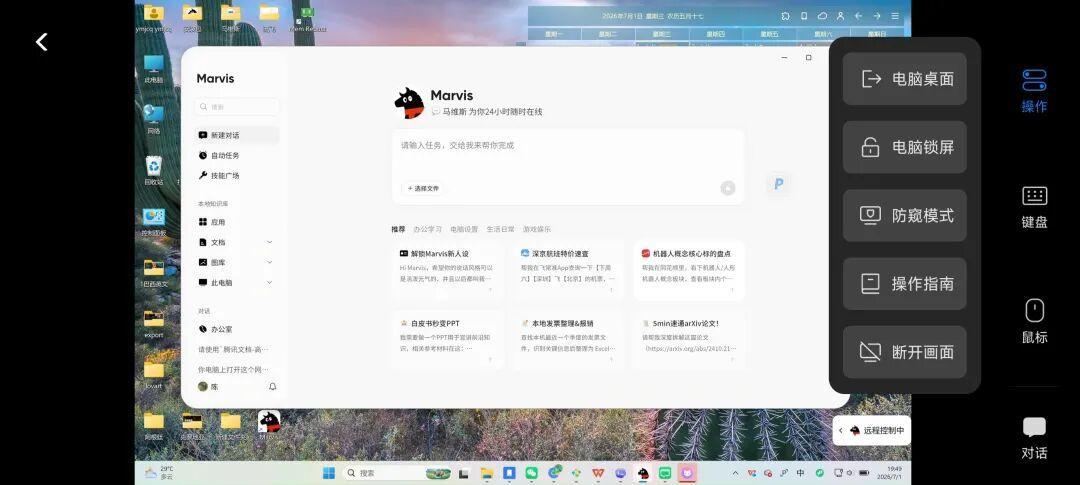Open the 陈 user profile
The image size is (1080, 485).
coord(208,386)
